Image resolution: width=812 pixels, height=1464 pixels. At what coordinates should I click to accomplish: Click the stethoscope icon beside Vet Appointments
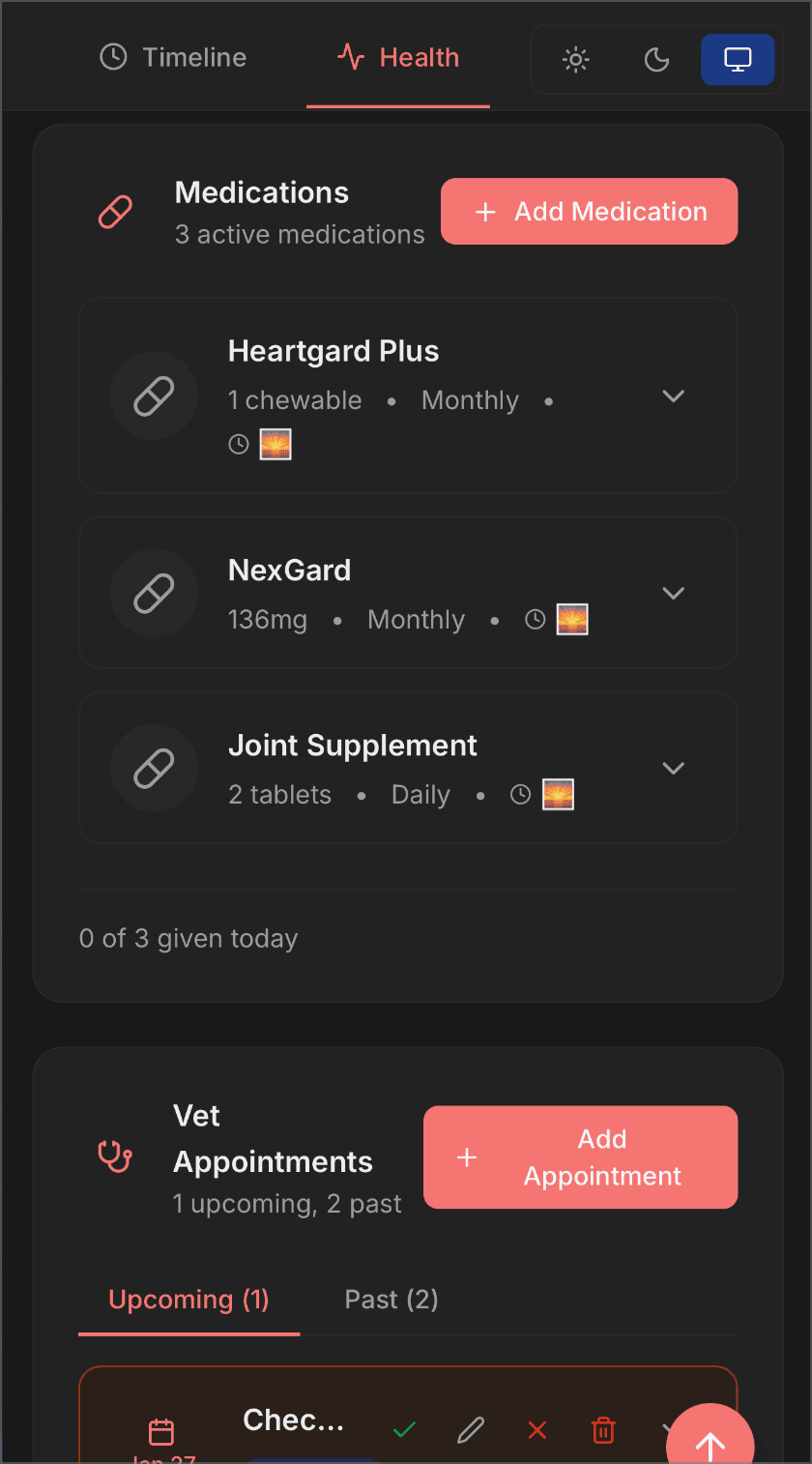click(x=115, y=1157)
